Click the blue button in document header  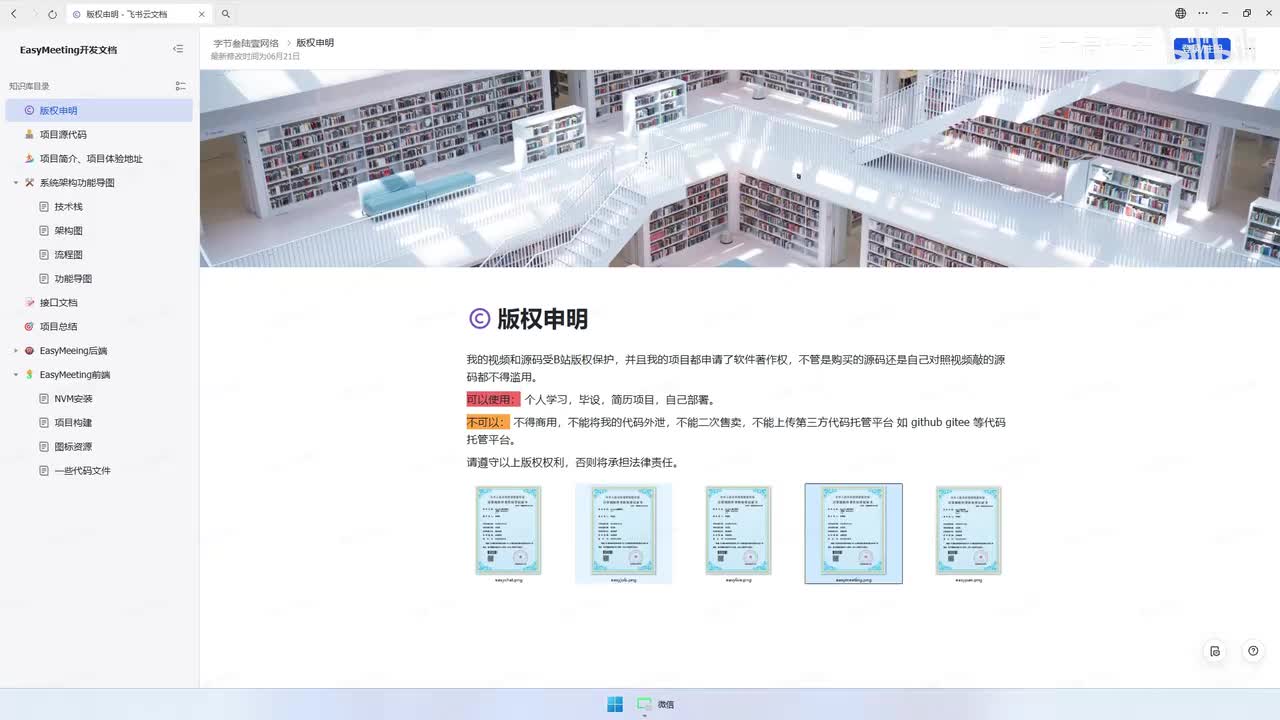[x=1202, y=48]
